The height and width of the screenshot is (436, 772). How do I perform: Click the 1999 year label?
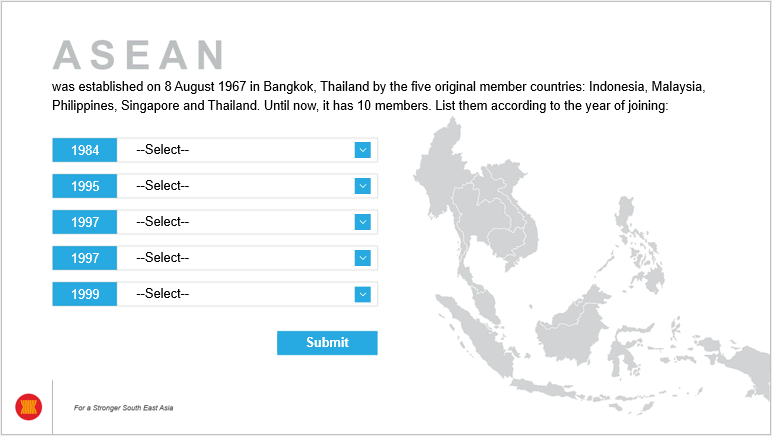coord(85,294)
